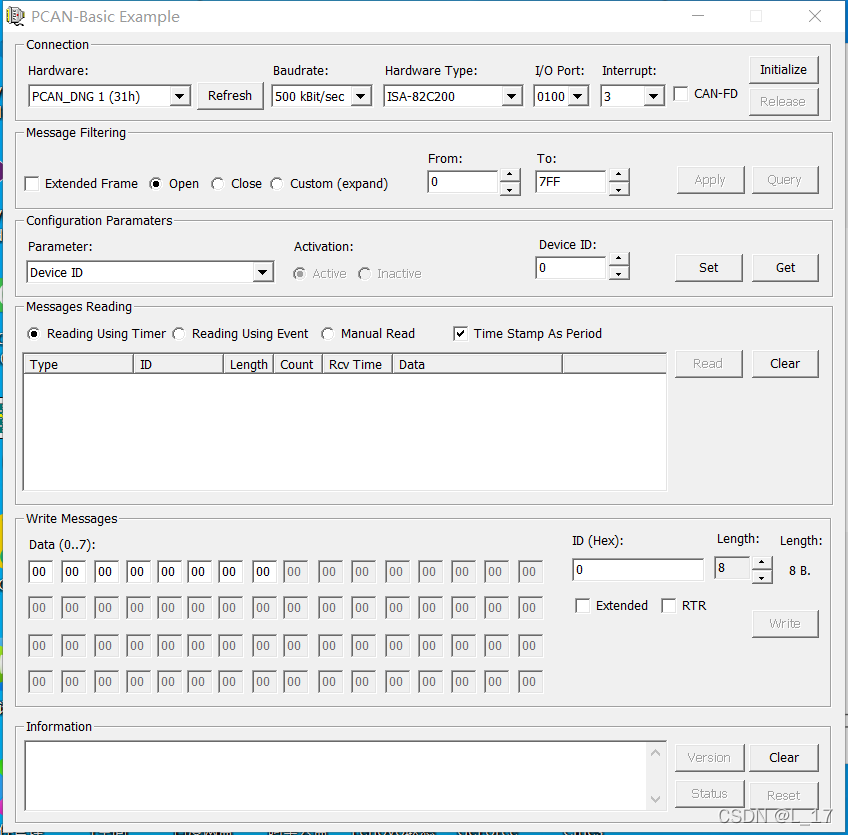Click the Version button
The width and height of the screenshot is (848, 835).
(709, 758)
